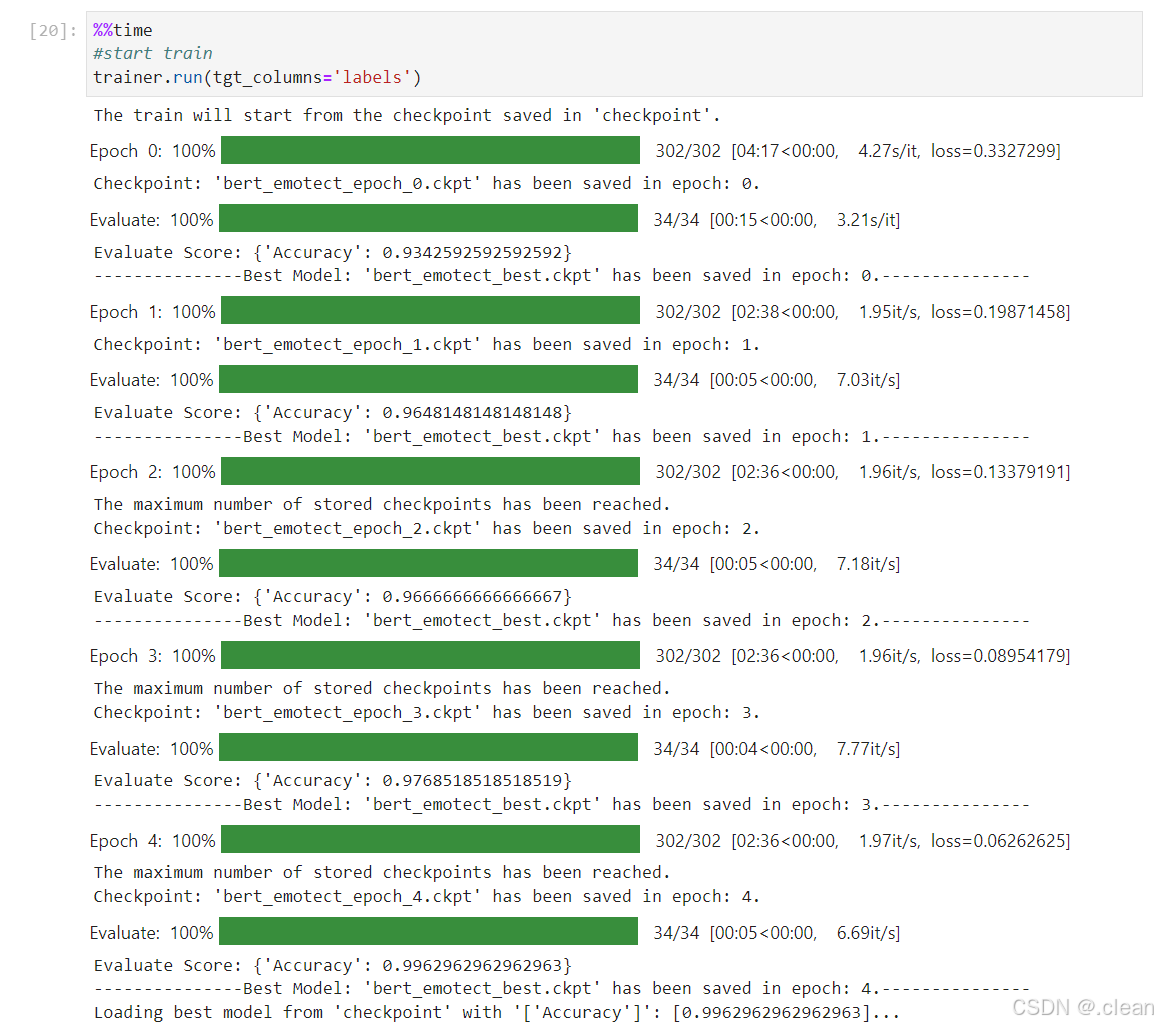Click into the code cell with trainer.run

(x=614, y=54)
